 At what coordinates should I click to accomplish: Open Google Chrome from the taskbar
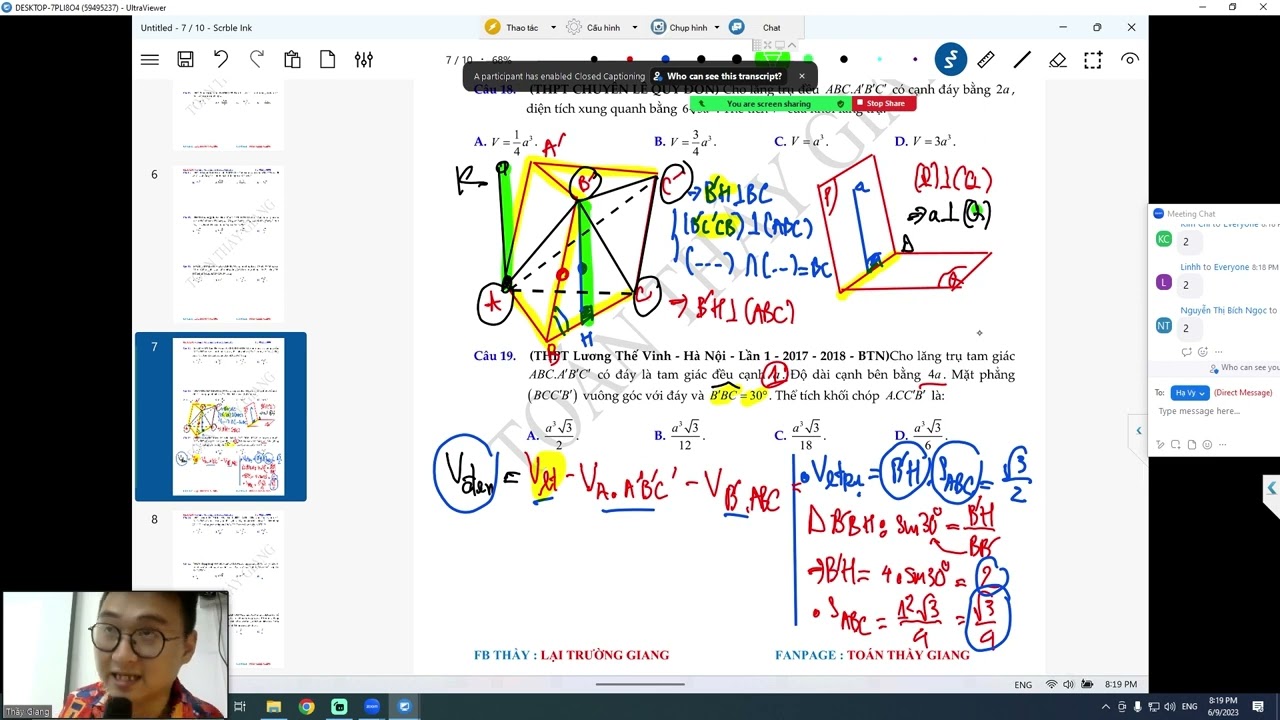(306, 707)
